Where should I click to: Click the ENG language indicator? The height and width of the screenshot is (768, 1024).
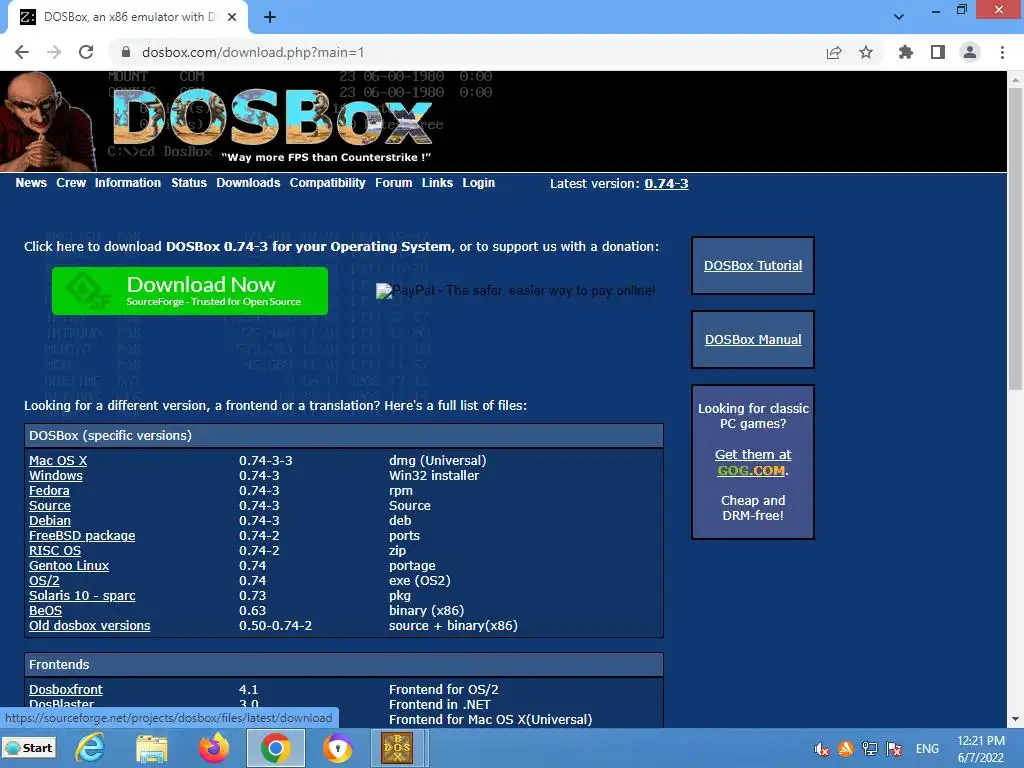point(927,749)
